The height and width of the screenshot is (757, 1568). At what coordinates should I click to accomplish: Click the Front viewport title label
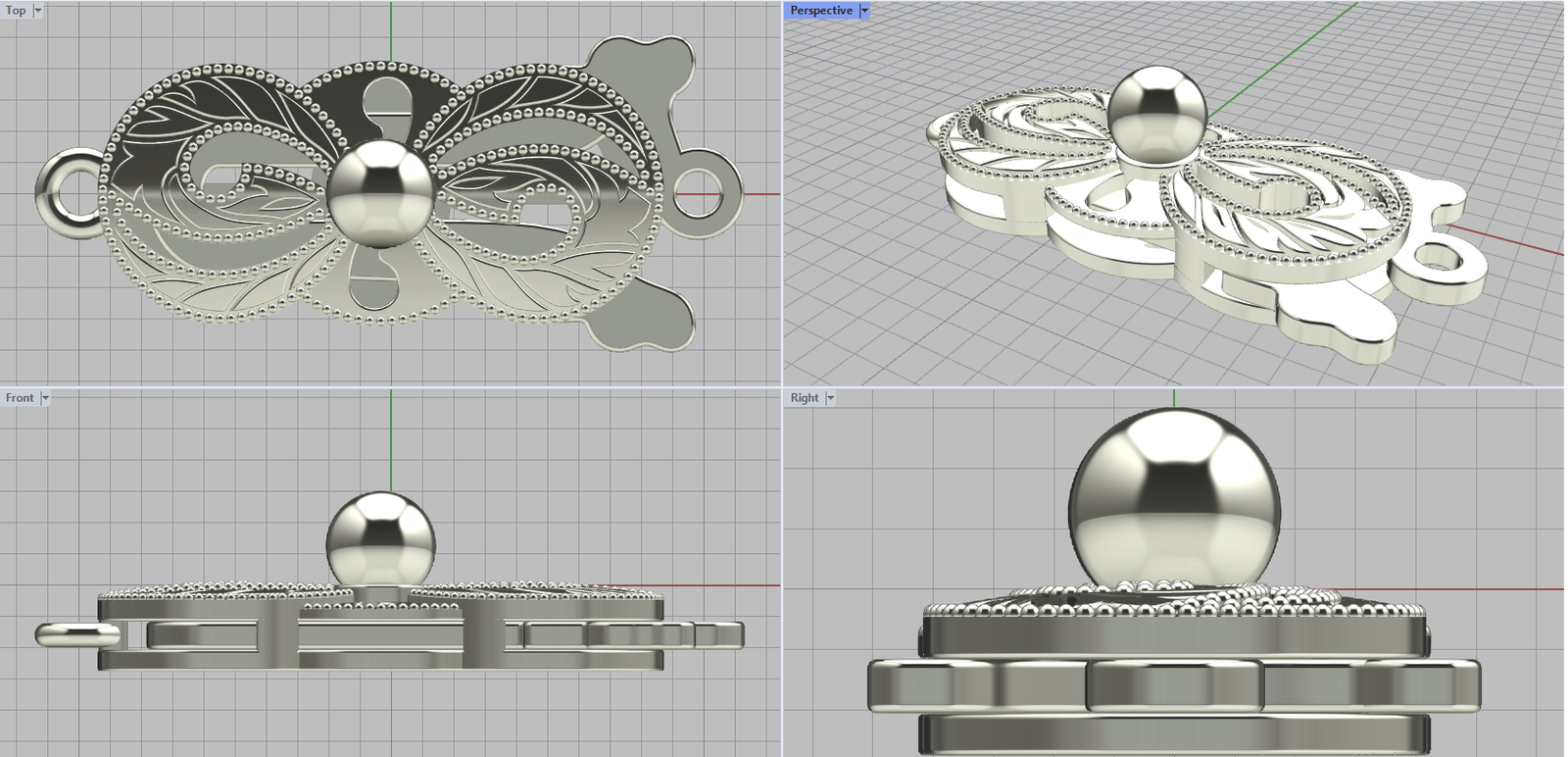point(19,397)
